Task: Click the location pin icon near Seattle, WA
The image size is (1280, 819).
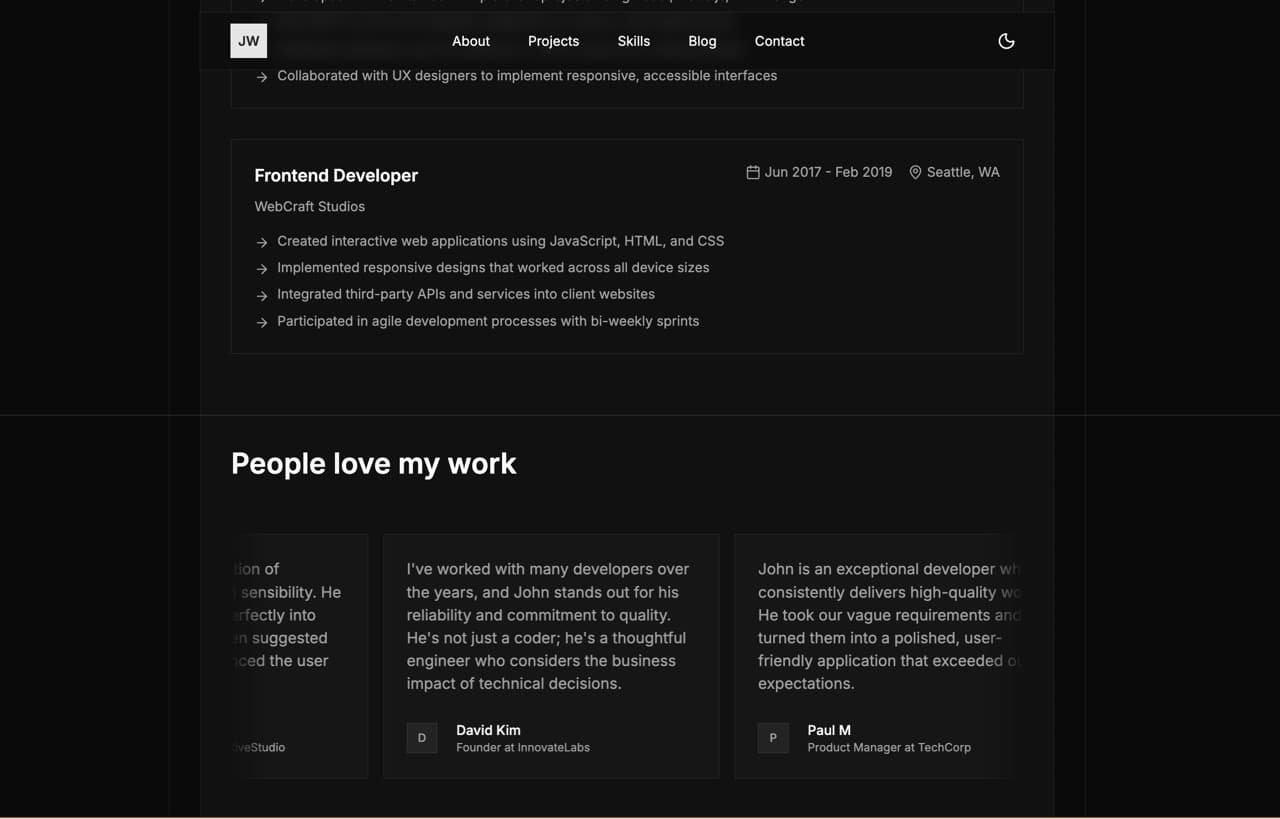Action: [915, 172]
